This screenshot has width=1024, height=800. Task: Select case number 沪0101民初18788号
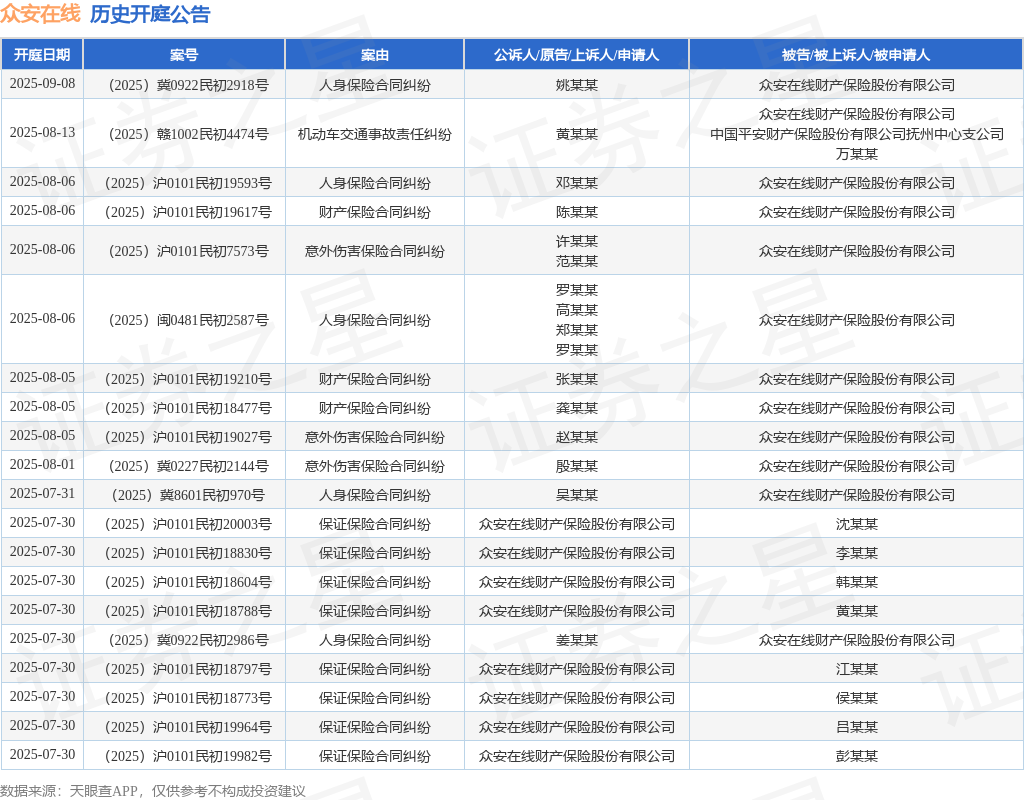(x=189, y=611)
